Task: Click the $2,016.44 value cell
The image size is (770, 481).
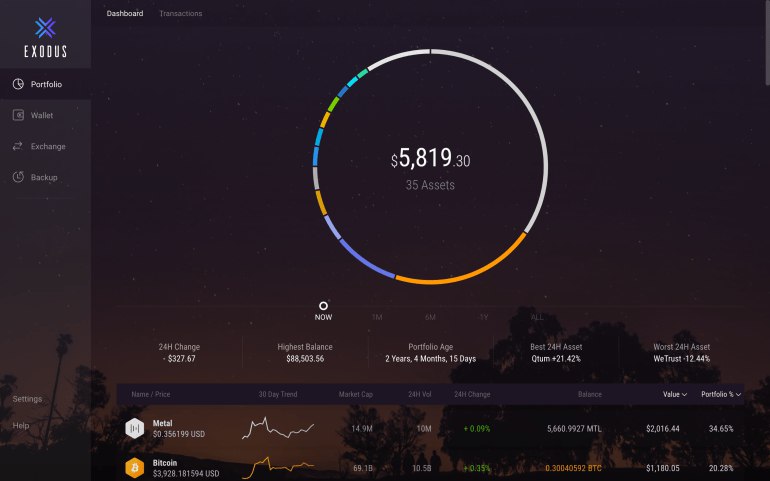Action: point(663,428)
